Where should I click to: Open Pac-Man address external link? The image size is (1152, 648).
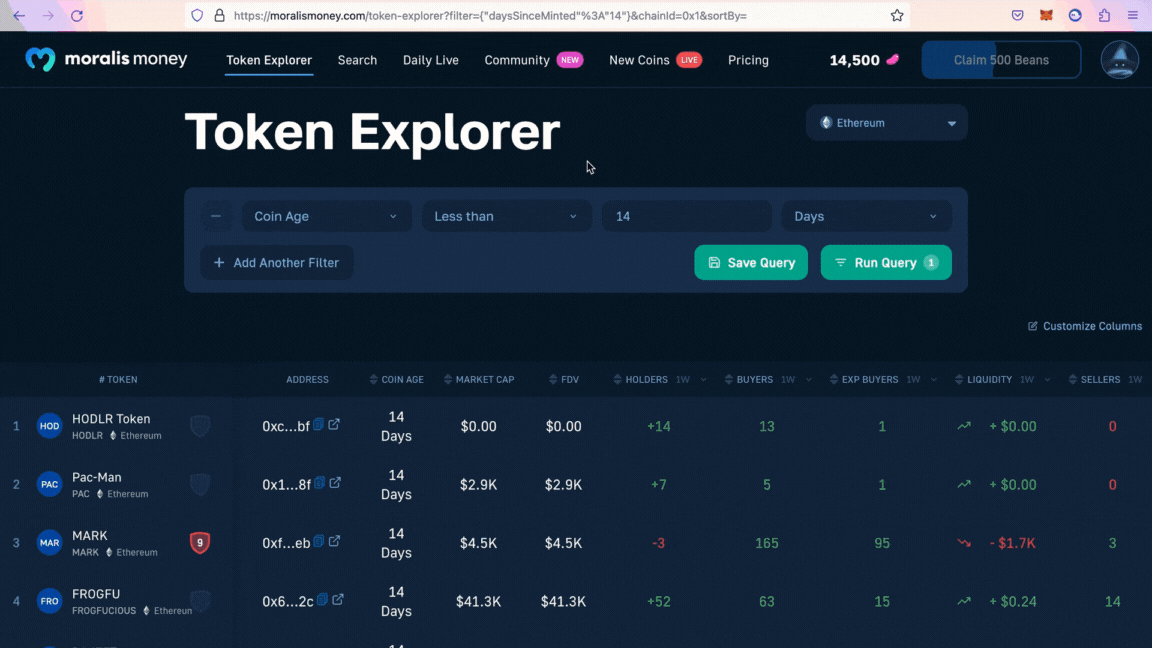(x=335, y=483)
